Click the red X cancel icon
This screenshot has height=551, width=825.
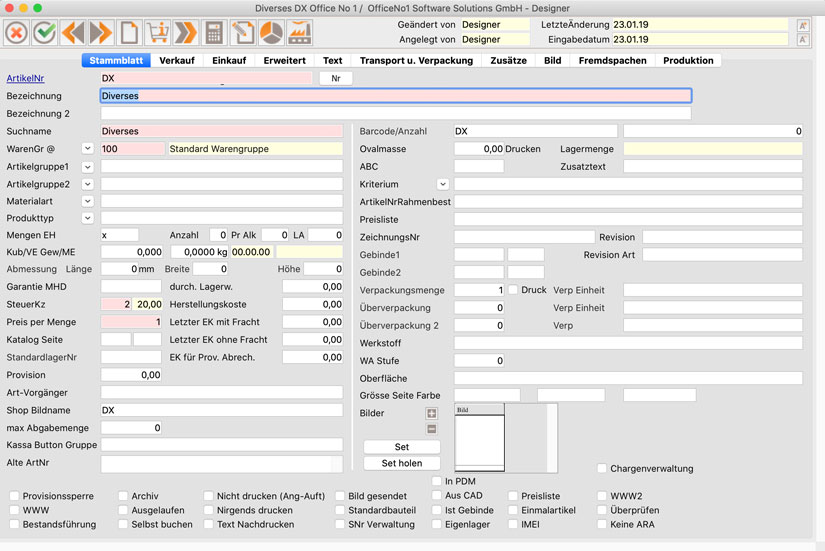coord(17,33)
